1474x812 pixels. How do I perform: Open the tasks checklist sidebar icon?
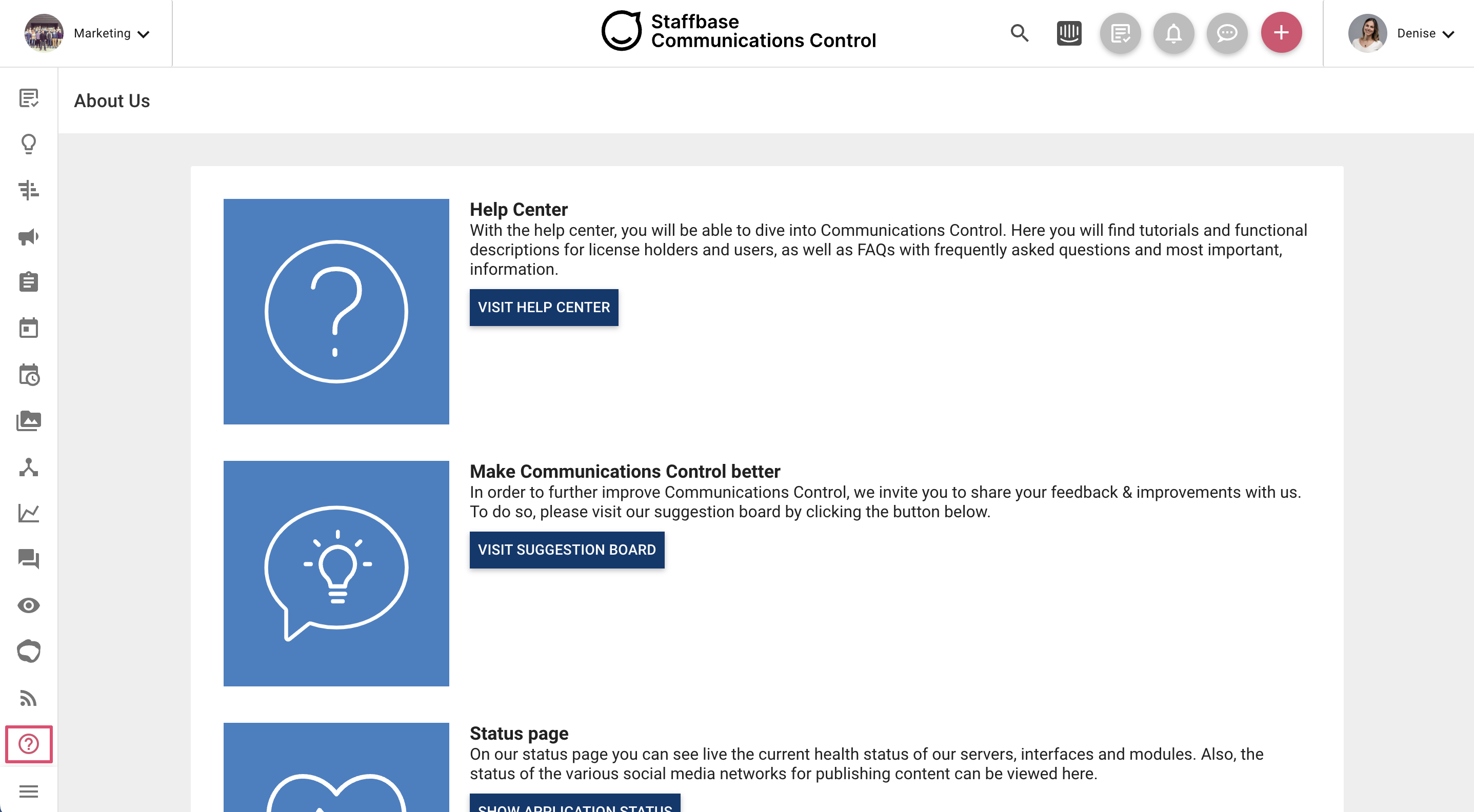29,98
